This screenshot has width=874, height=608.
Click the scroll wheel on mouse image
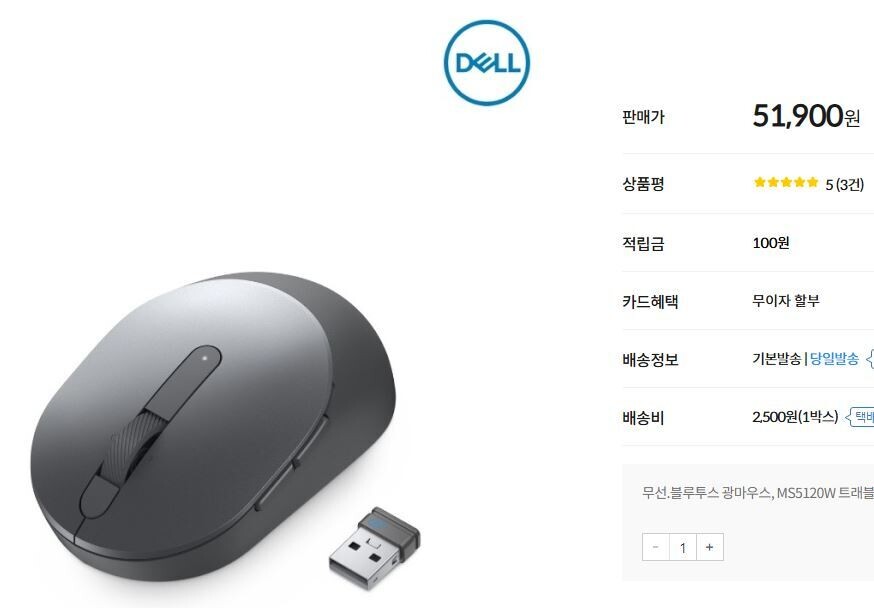click(x=135, y=444)
